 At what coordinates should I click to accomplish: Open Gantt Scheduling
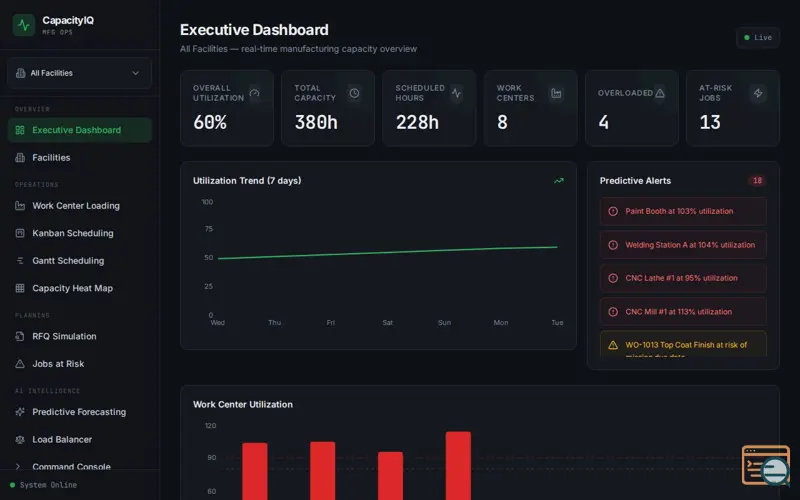[x=80, y=261]
